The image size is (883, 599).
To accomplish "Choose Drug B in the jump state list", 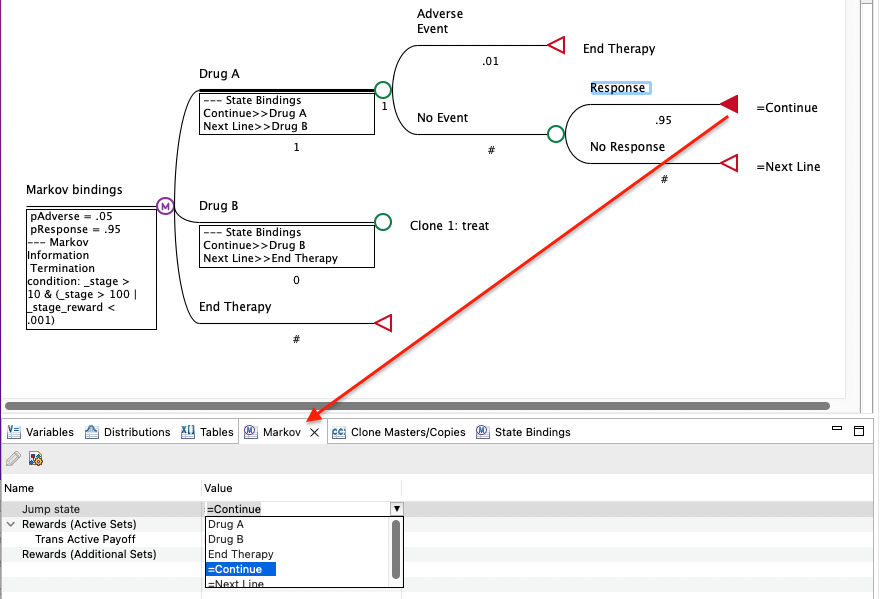I will [x=226, y=539].
